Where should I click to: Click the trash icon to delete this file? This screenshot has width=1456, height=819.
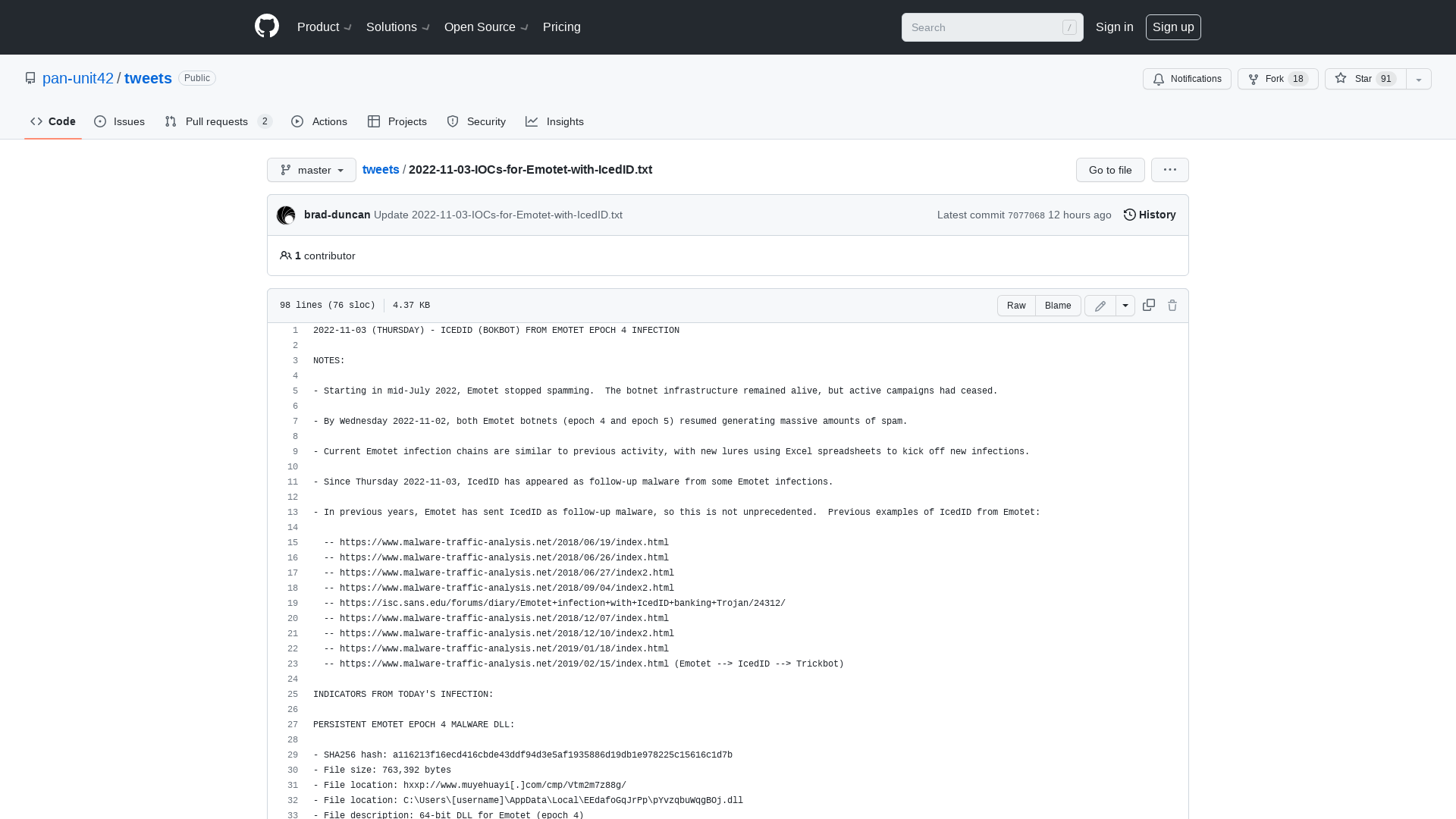[1172, 305]
